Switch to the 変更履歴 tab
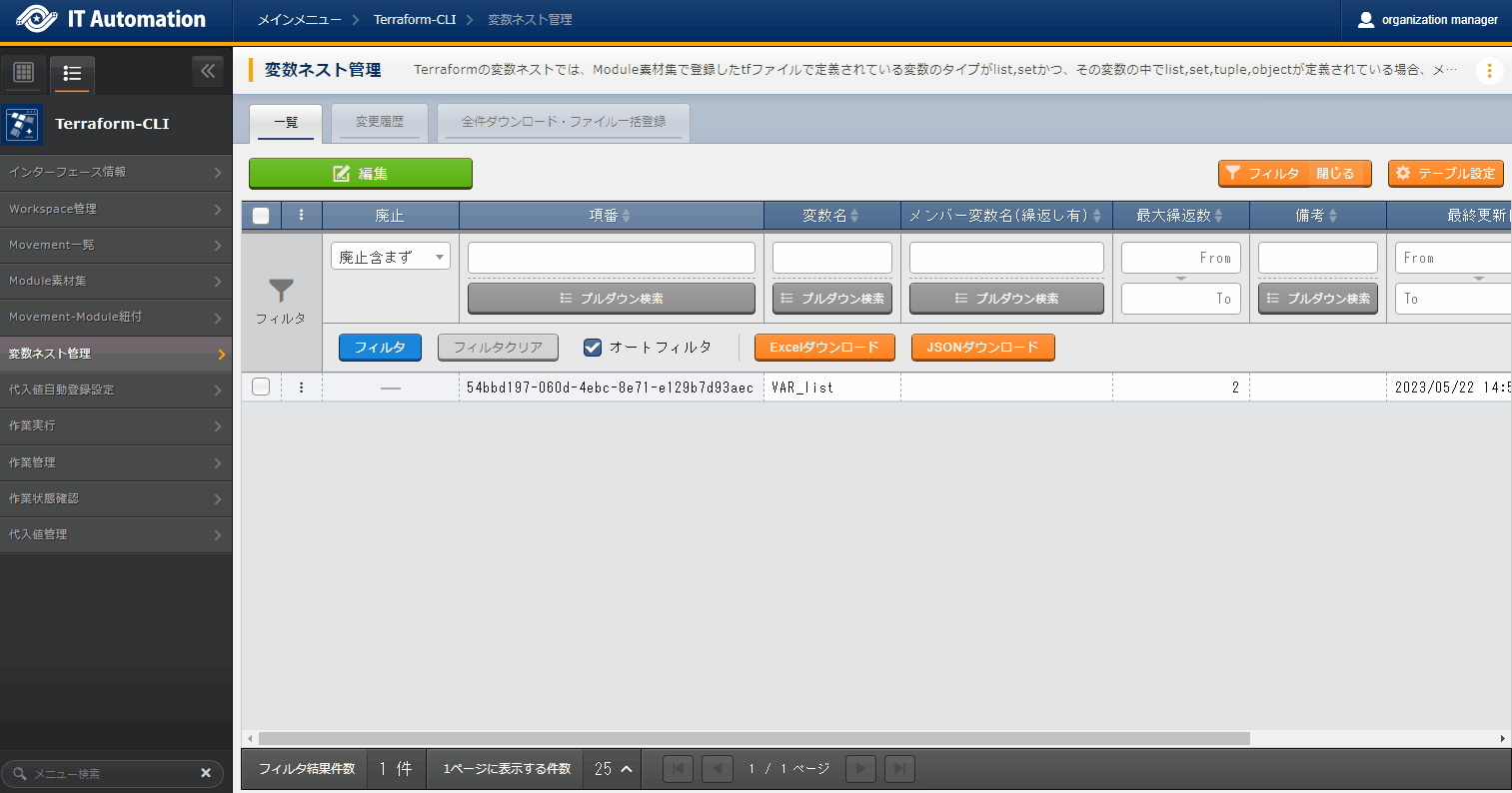 [380, 122]
